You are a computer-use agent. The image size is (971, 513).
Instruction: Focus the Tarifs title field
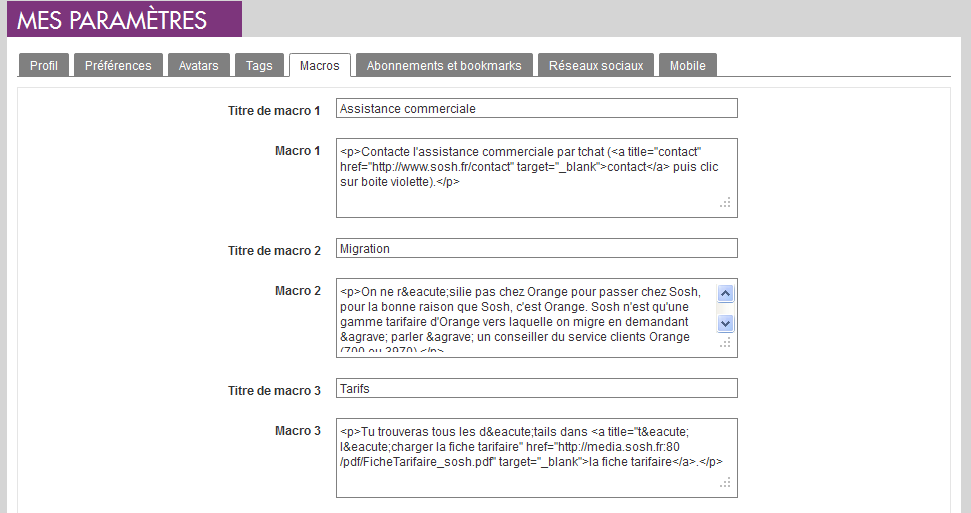pos(536,388)
